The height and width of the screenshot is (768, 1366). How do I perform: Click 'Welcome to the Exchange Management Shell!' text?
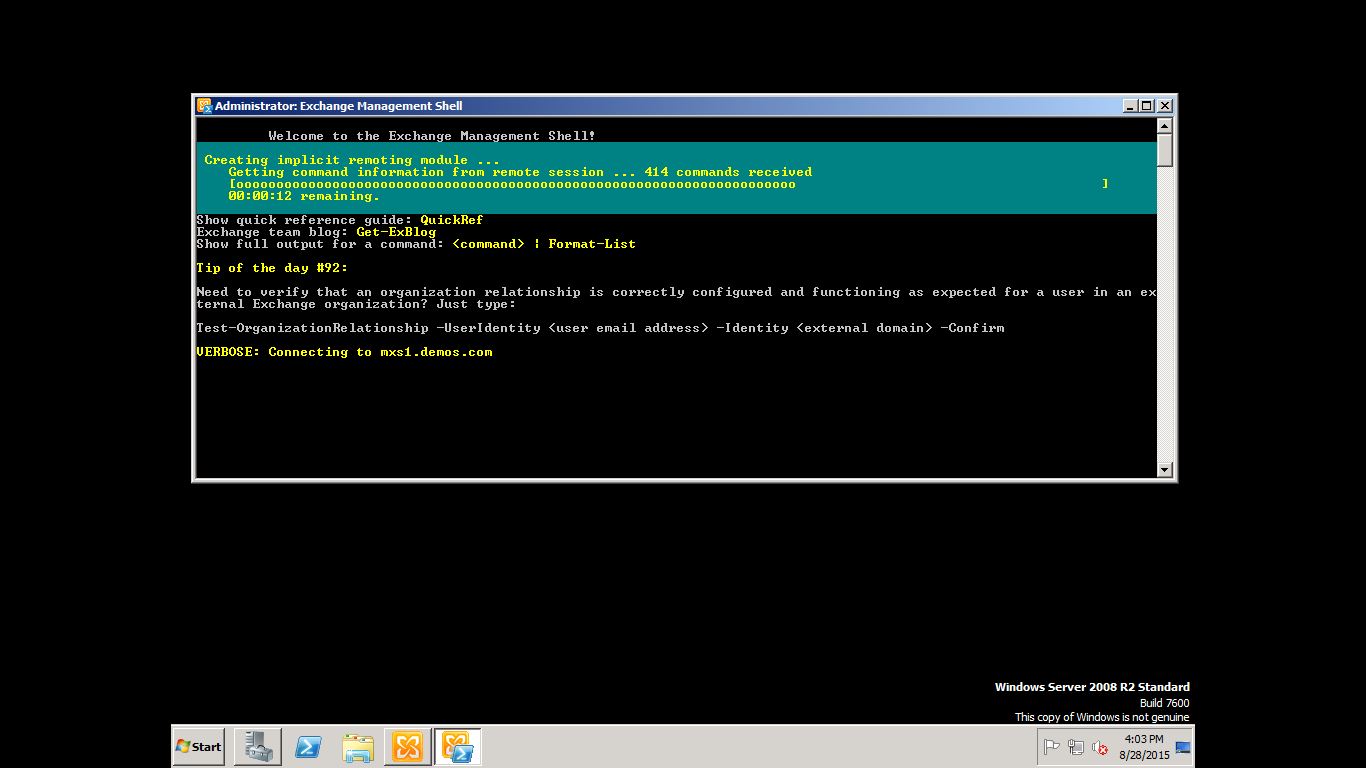click(432, 136)
